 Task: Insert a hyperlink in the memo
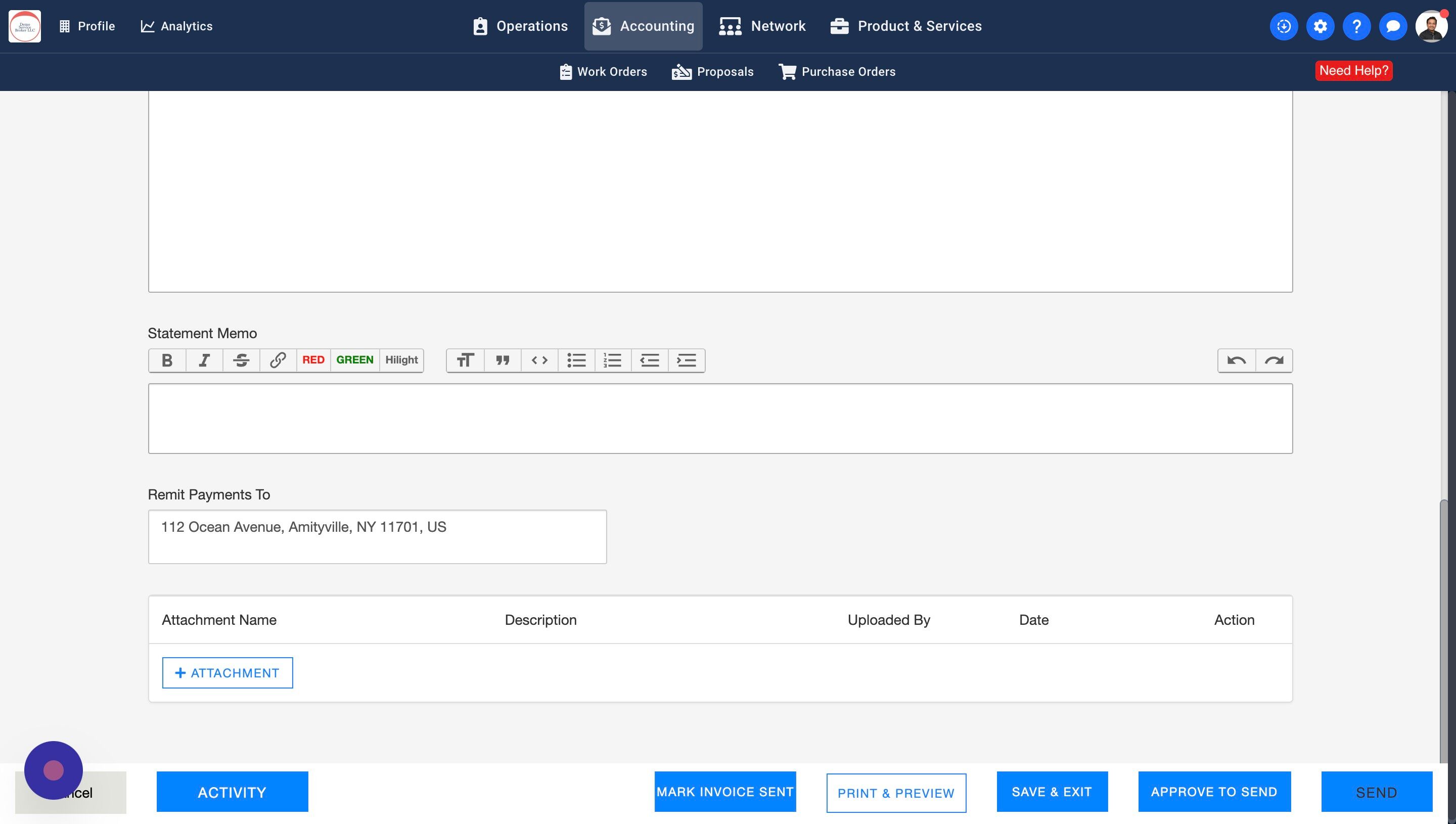tap(278, 360)
